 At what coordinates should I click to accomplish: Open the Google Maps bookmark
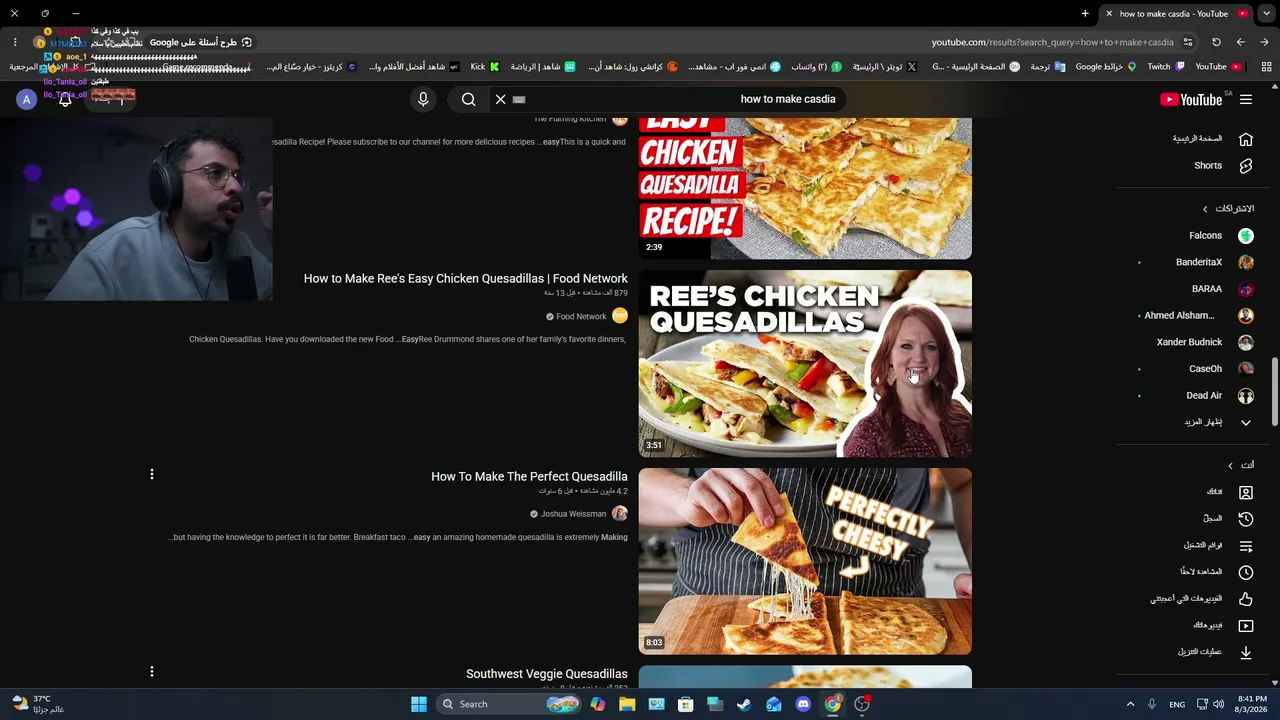click(1105, 67)
